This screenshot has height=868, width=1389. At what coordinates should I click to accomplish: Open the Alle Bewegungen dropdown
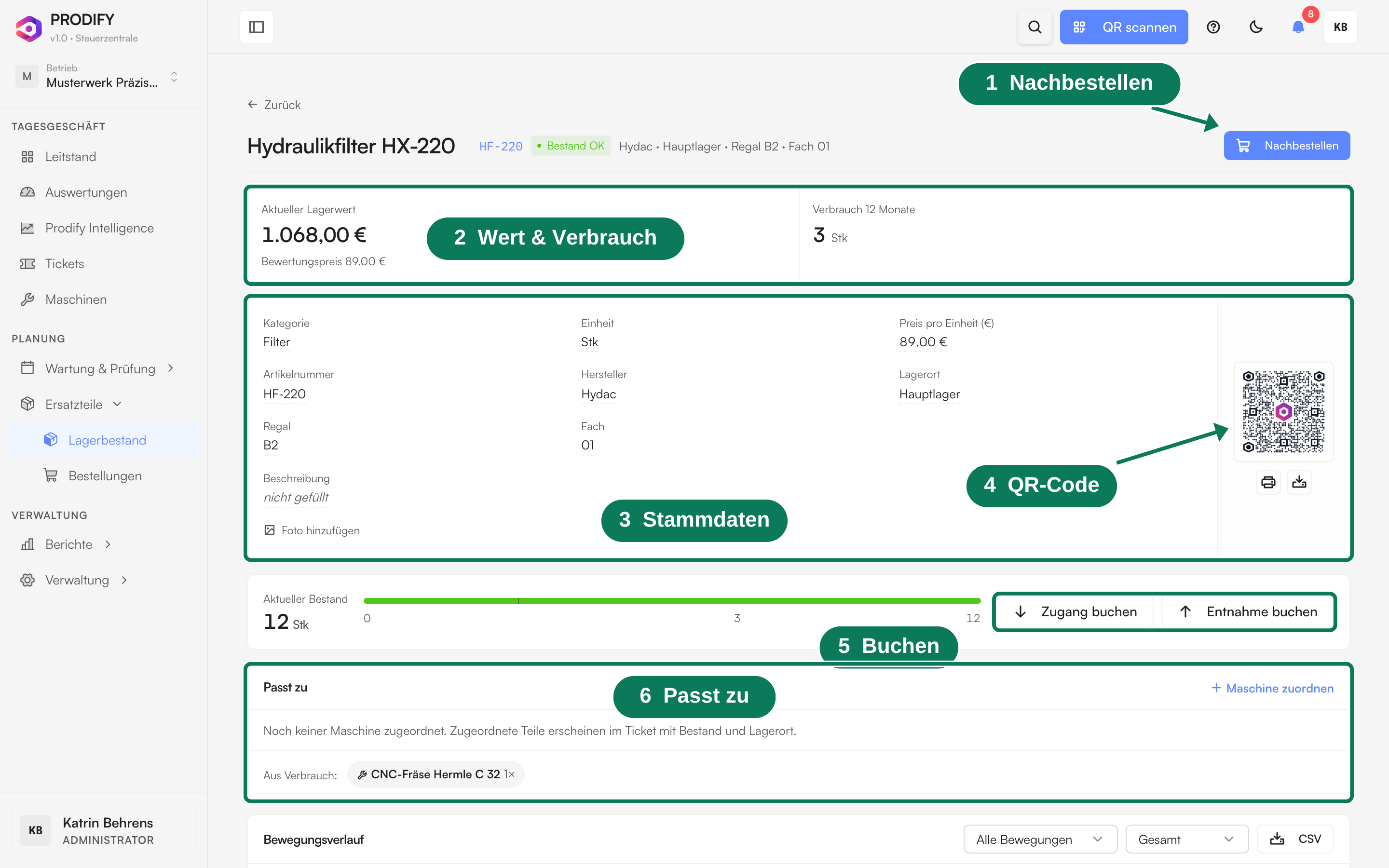[1039, 839]
